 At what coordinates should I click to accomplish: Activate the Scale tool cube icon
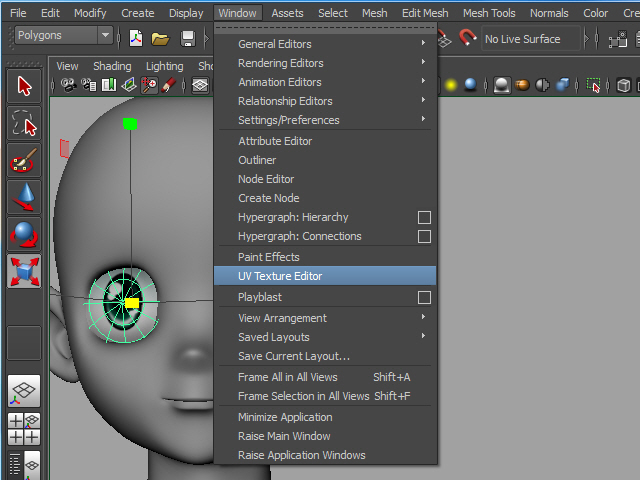24,271
